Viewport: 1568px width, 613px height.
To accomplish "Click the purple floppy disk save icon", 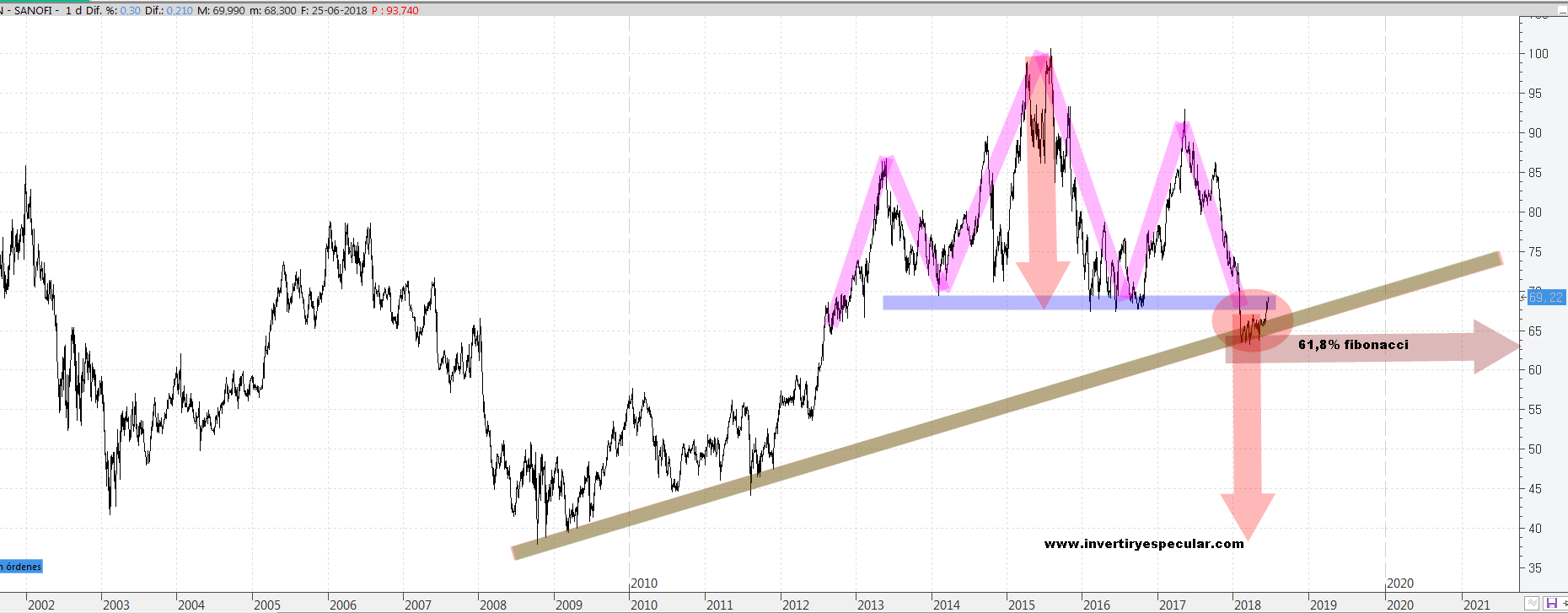I will coord(1552,604).
